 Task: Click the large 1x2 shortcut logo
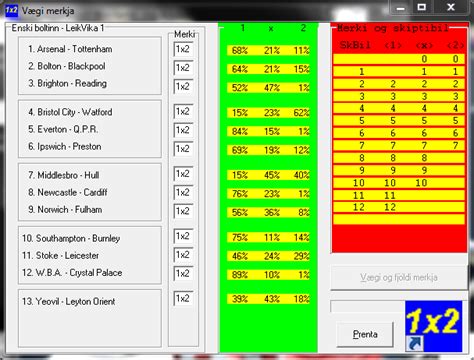pos(434,326)
